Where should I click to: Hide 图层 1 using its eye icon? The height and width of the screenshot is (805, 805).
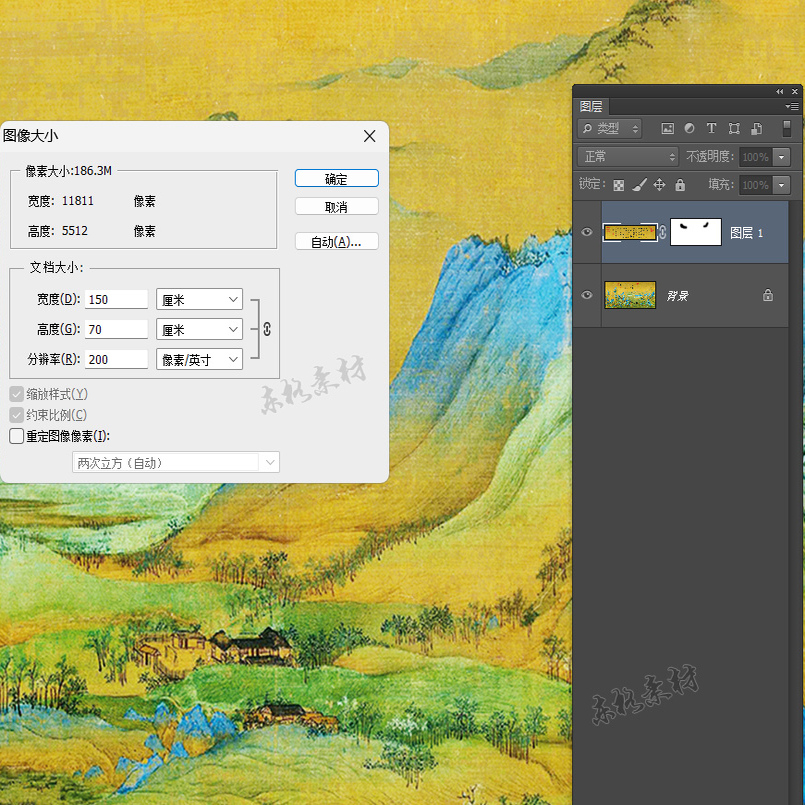586,232
